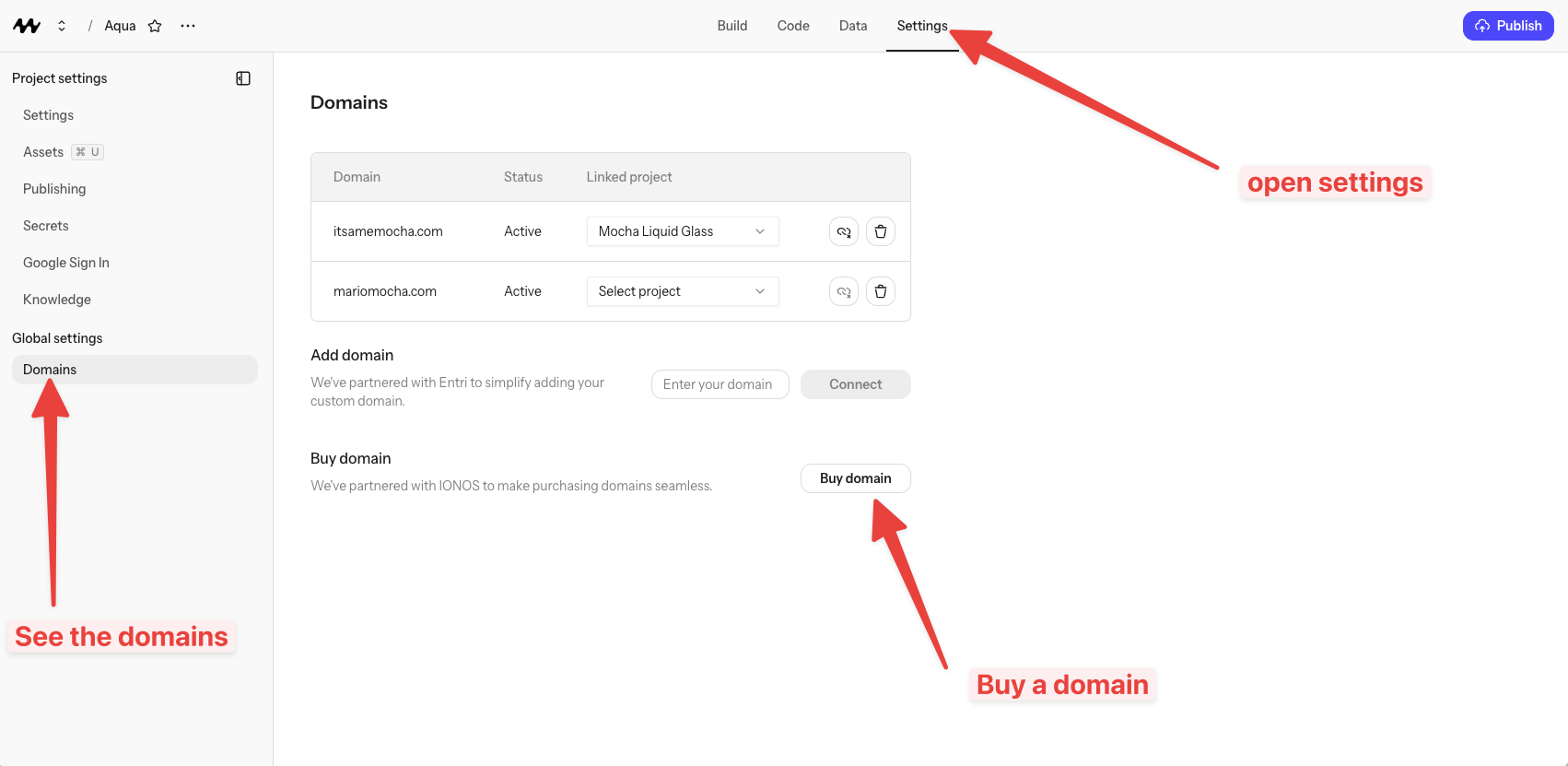Switch to the Code tab
Screen dimensions: 1568x766
793,26
